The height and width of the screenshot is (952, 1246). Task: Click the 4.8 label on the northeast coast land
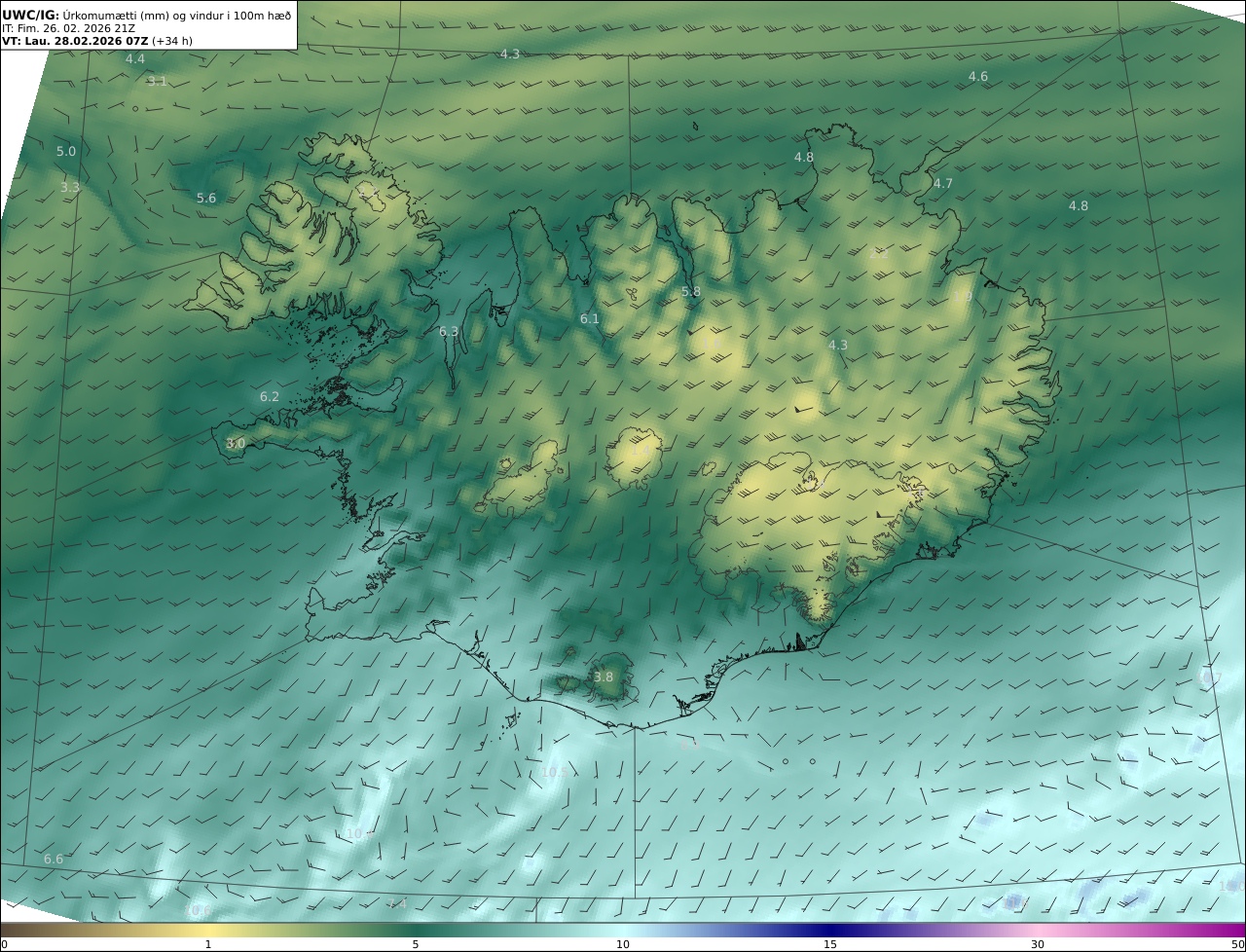tap(804, 158)
